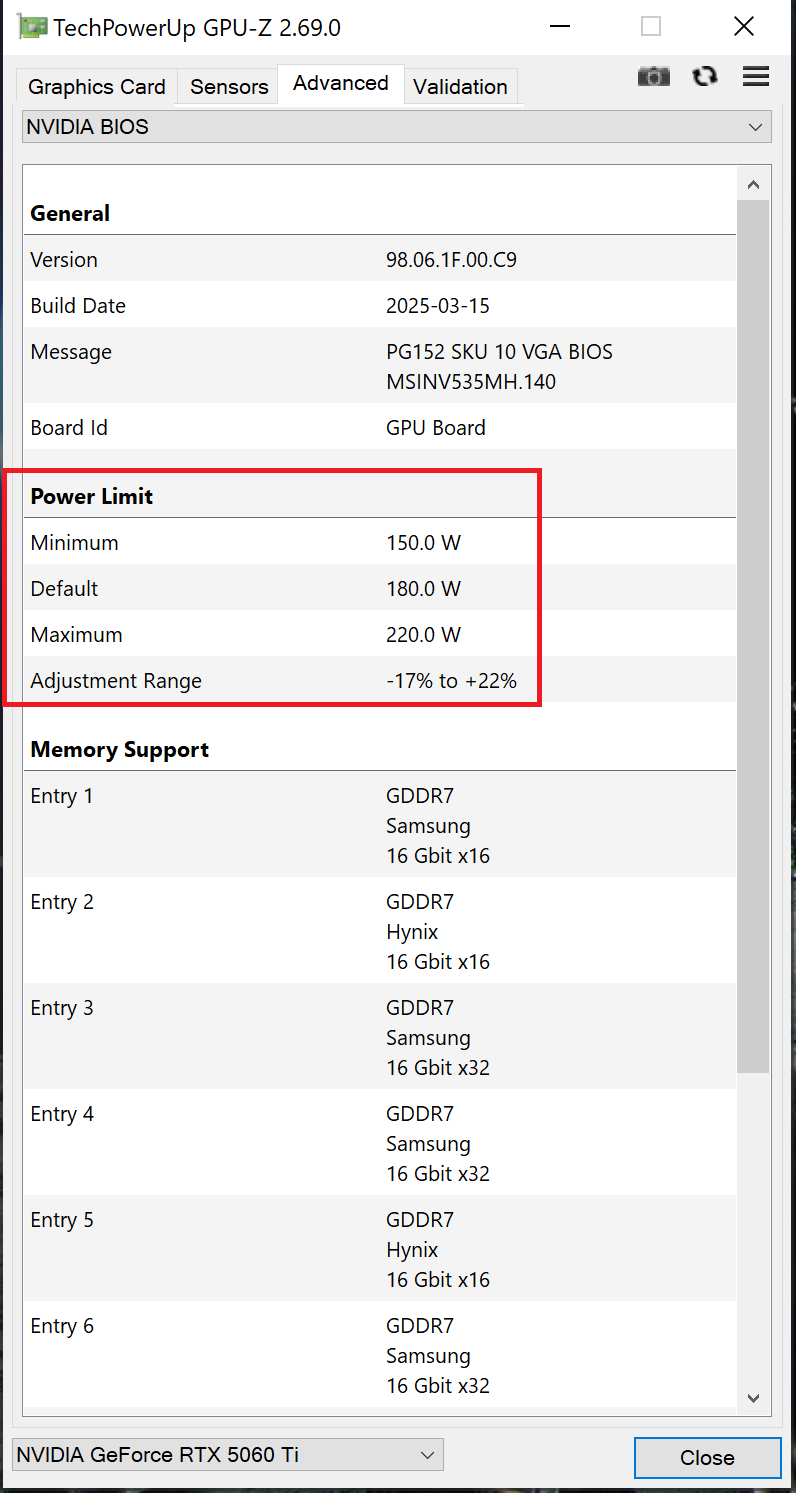Expand the NVIDIA GeForce RTX 5060 Ti selector
Viewport: 796px width, 1493px height.
(x=228, y=1455)
